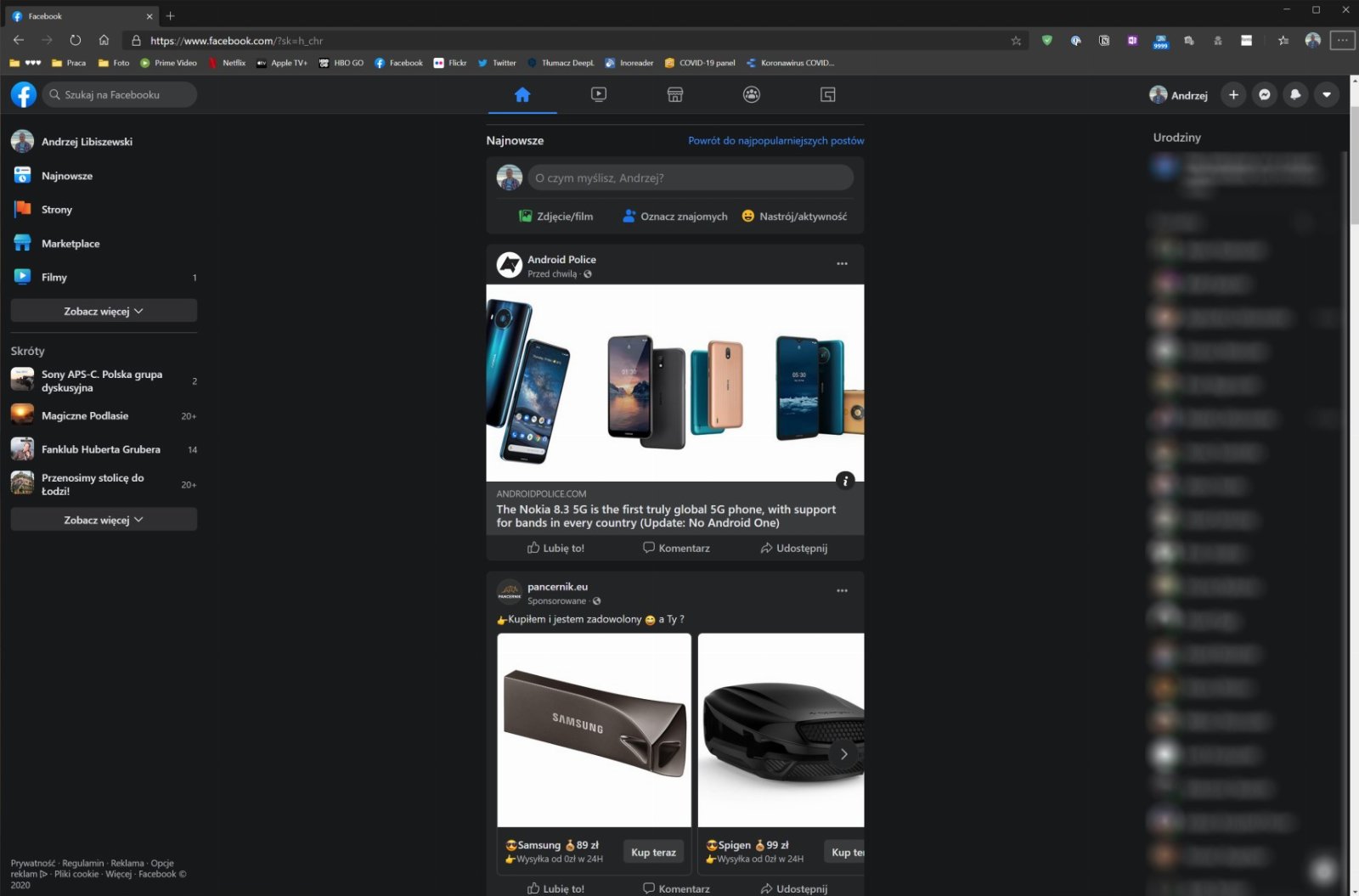Viewport: 1359px width, 896px height.
Task: Share the Android Police post
Action: [x=794, y=548]
